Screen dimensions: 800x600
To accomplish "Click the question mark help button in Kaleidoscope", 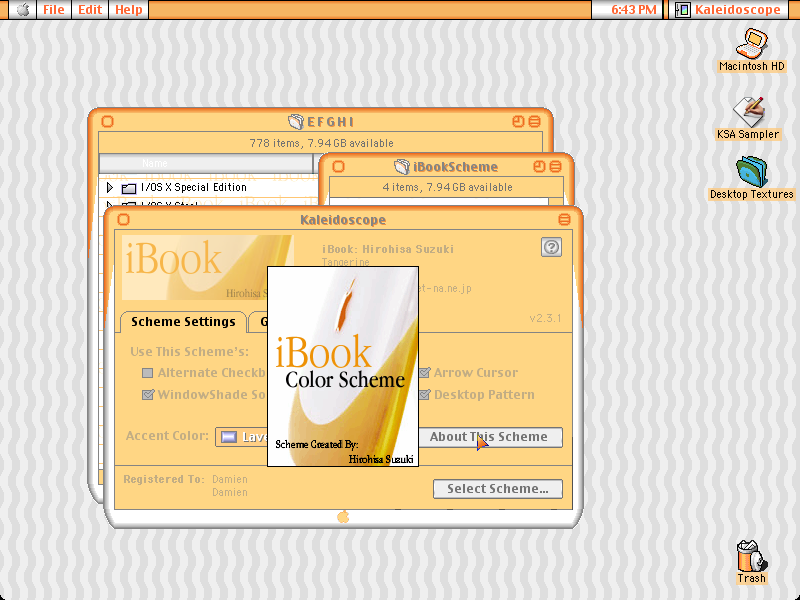I will tap(551, 247).
